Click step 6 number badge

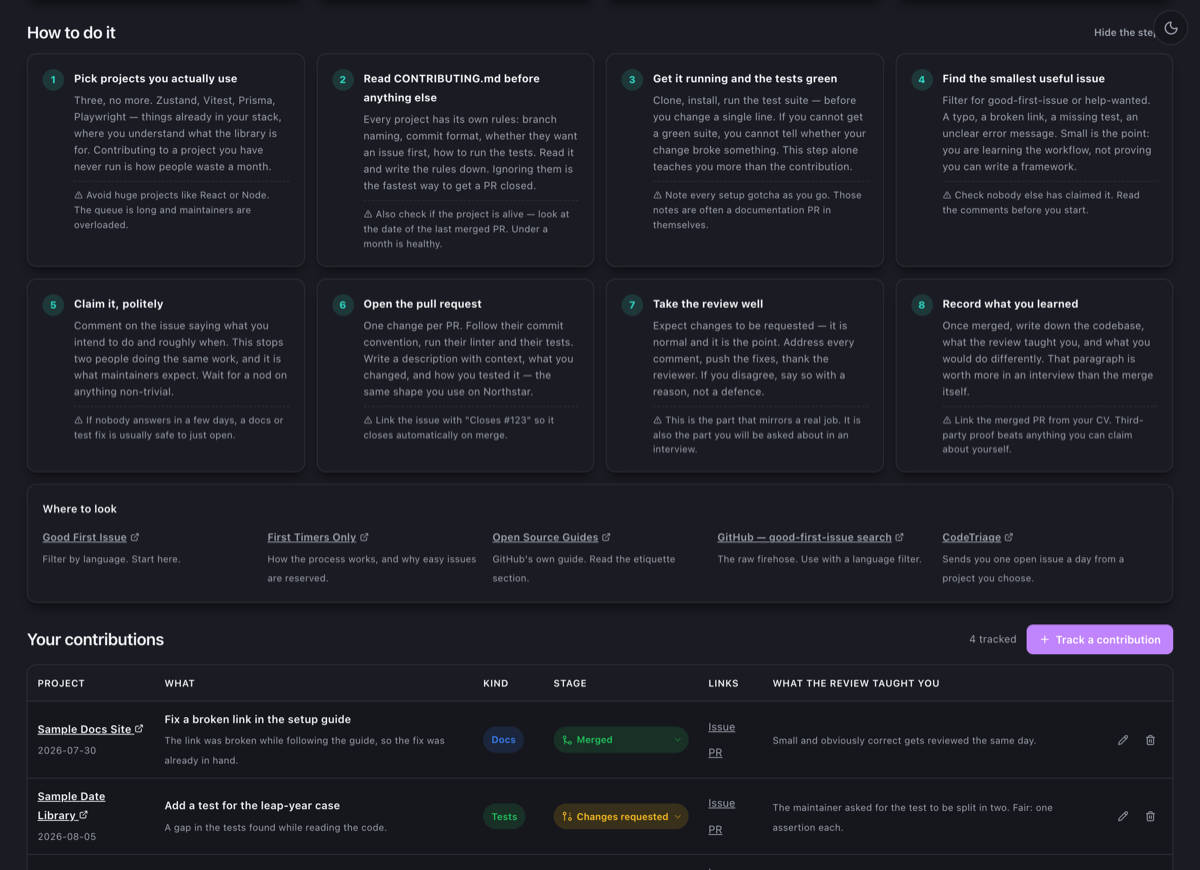(x=343, y=305)
